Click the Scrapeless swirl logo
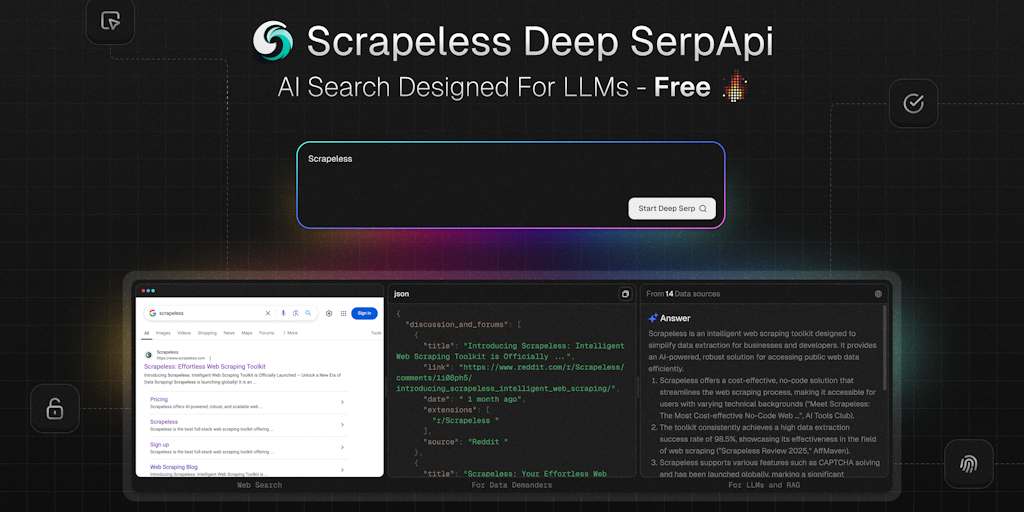 [x=273, y=40]
